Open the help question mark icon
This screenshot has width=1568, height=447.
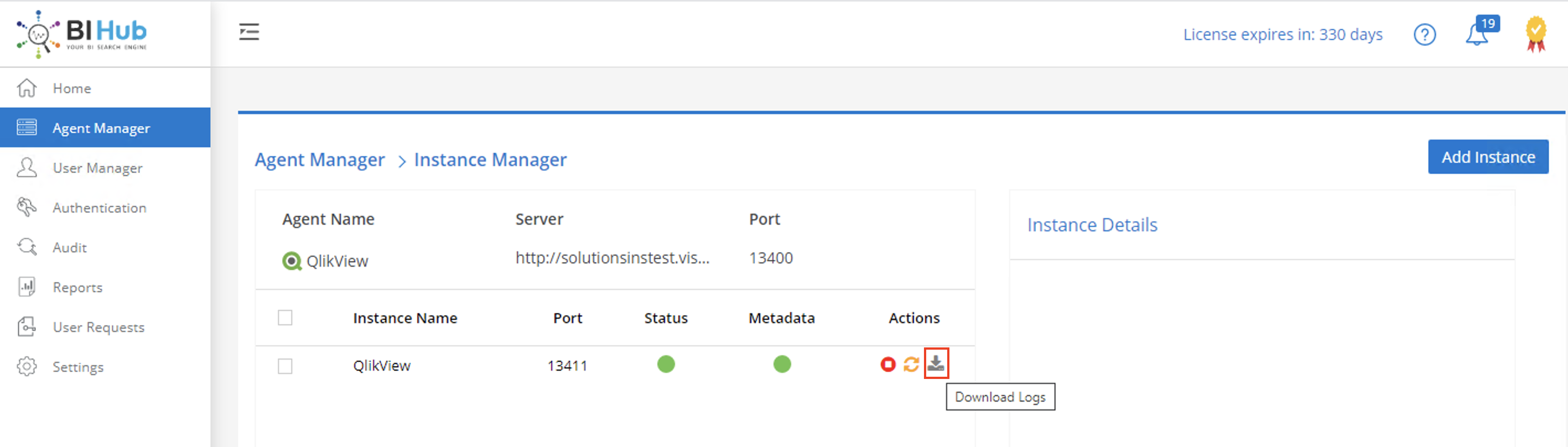click(x=1424, y=35)
